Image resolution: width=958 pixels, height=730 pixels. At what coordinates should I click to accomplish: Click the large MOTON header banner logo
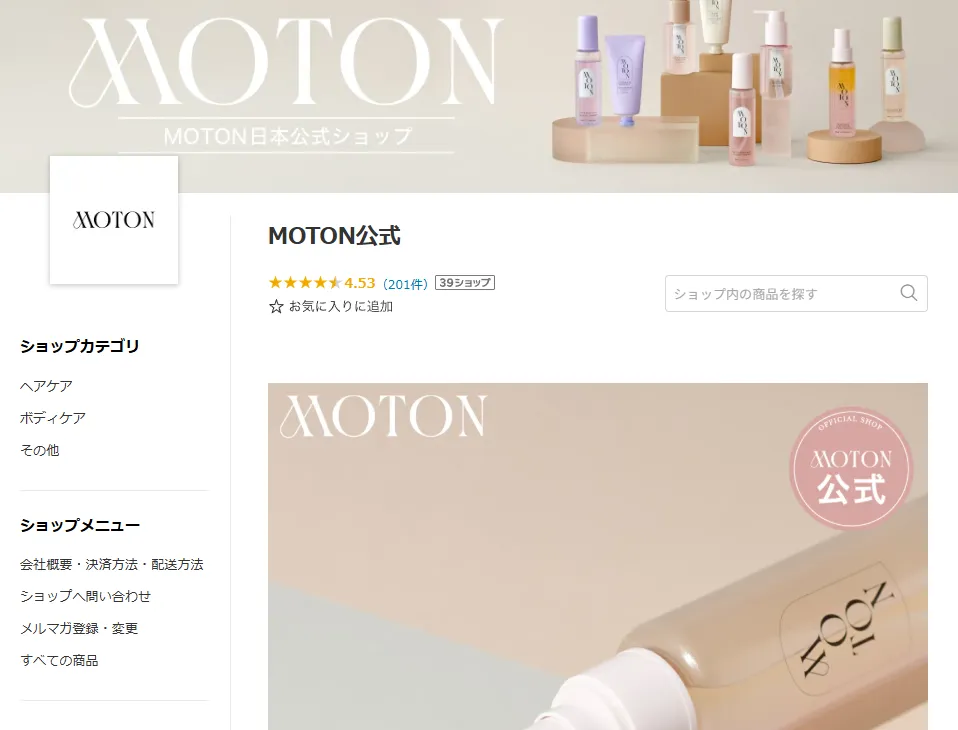click(286, 63)
